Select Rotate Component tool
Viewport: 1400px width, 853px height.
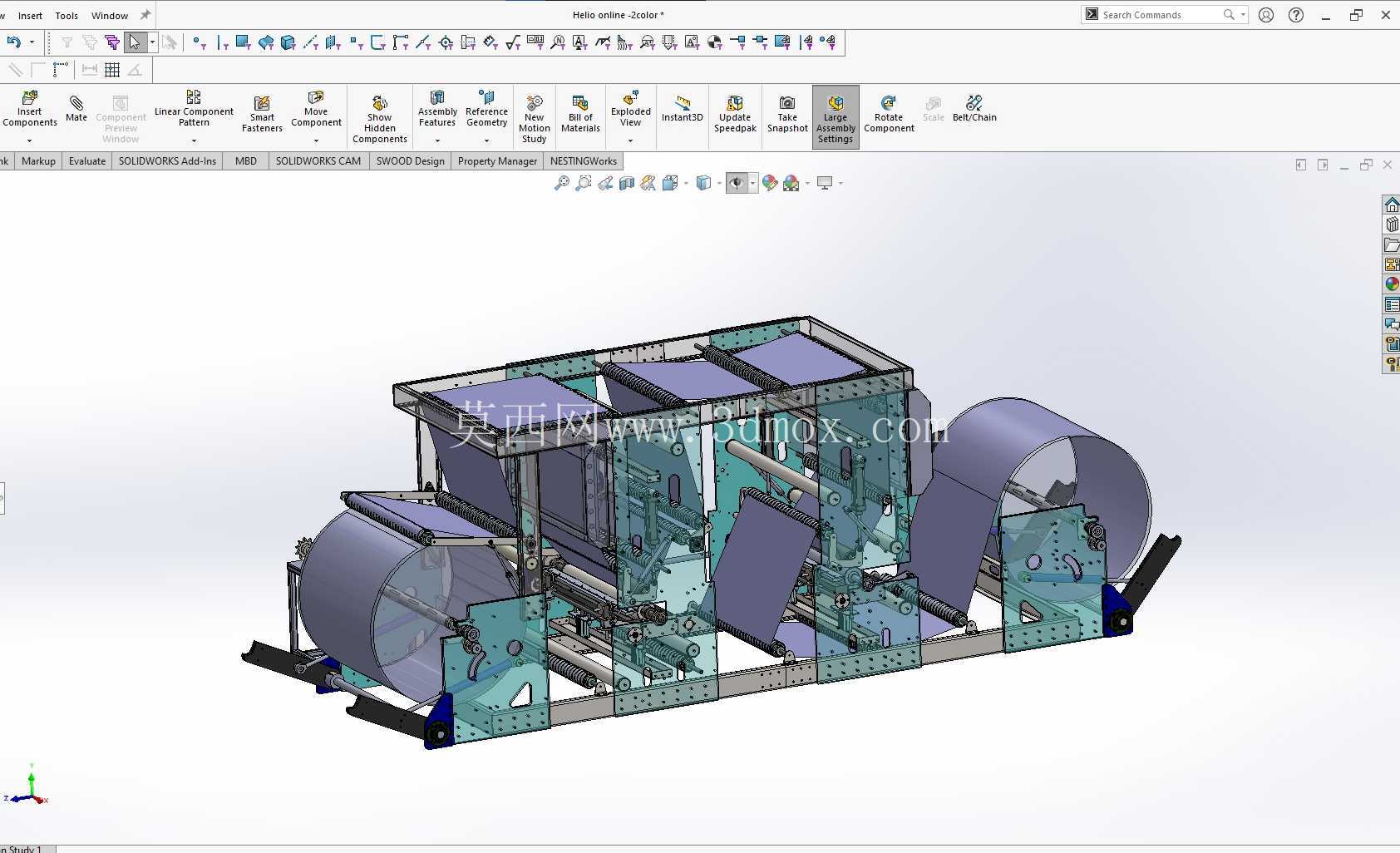(x=889, y=115)
